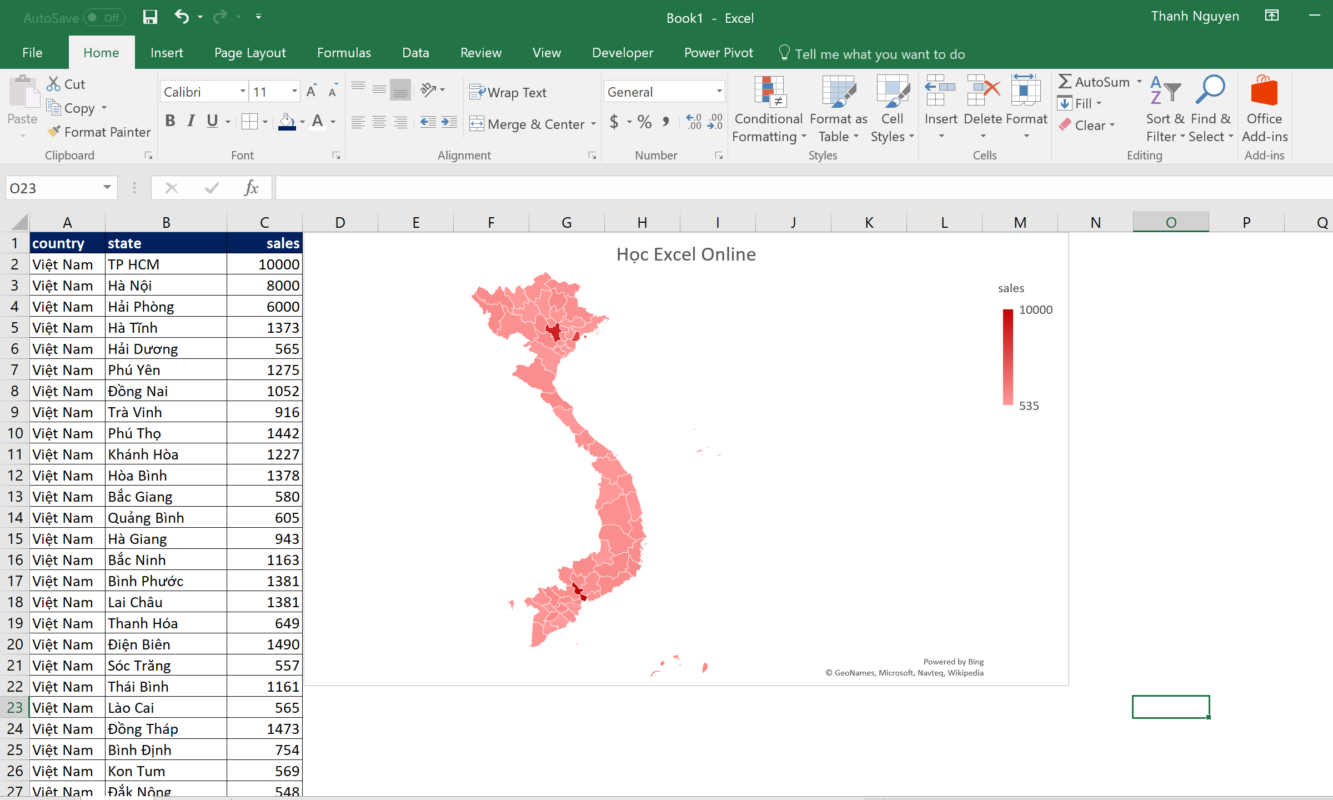Click the Học Excel Online chart title
This screenshot has height=800, width=1333.
[x=686, y=254]
